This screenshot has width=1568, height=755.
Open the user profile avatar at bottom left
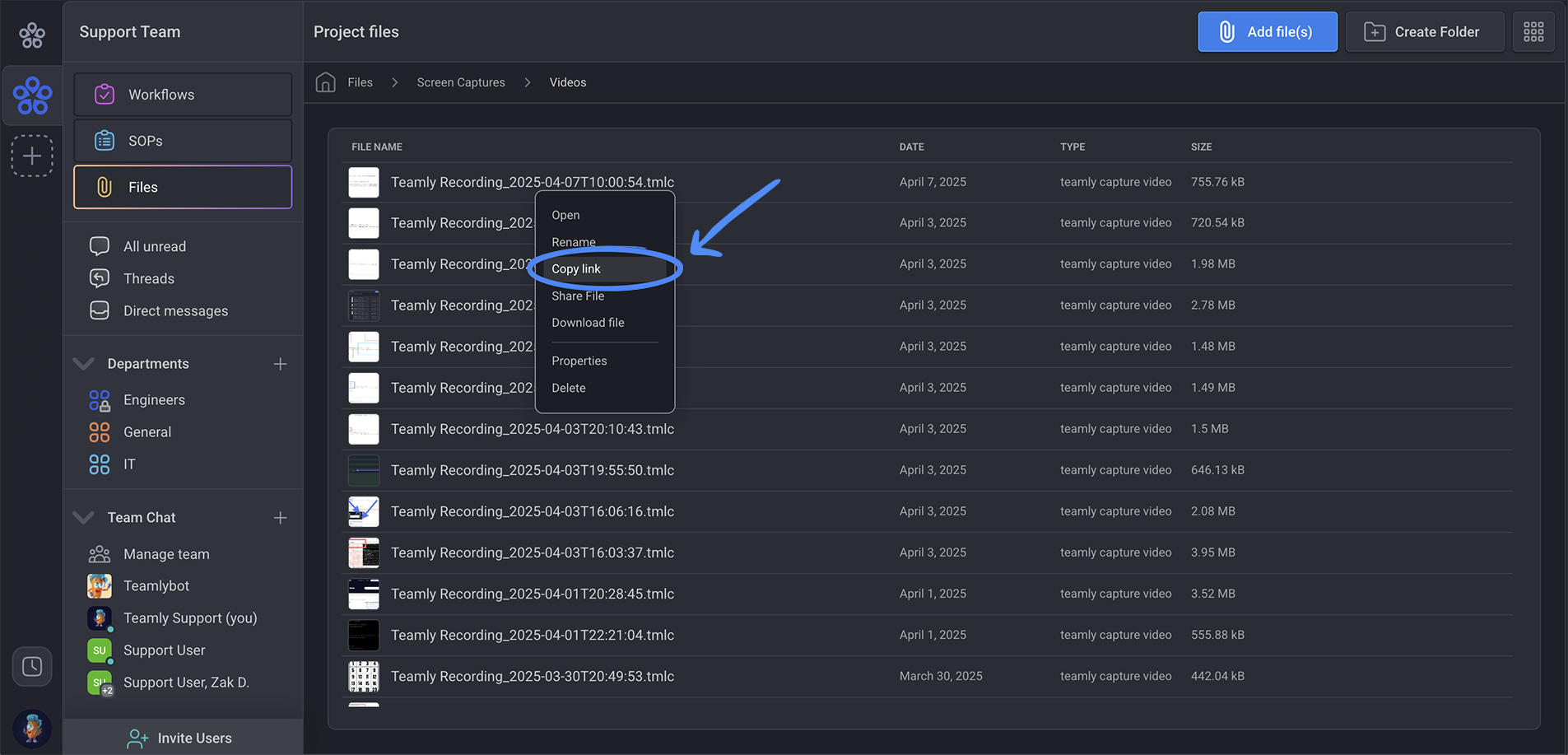coord(32,729)
